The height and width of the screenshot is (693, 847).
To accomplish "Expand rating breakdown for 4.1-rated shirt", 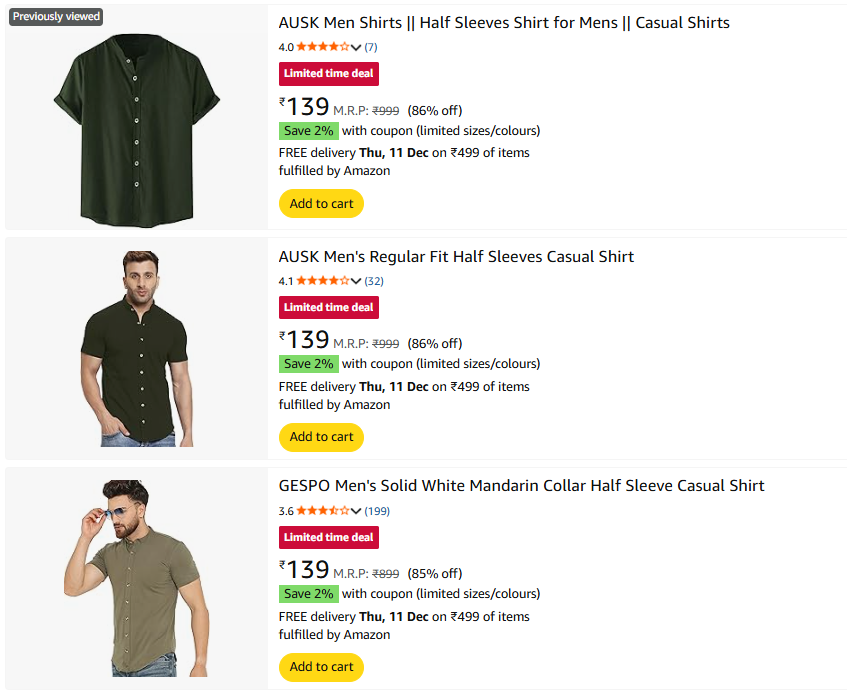I will pyautogui.click(x=356, y=281).
